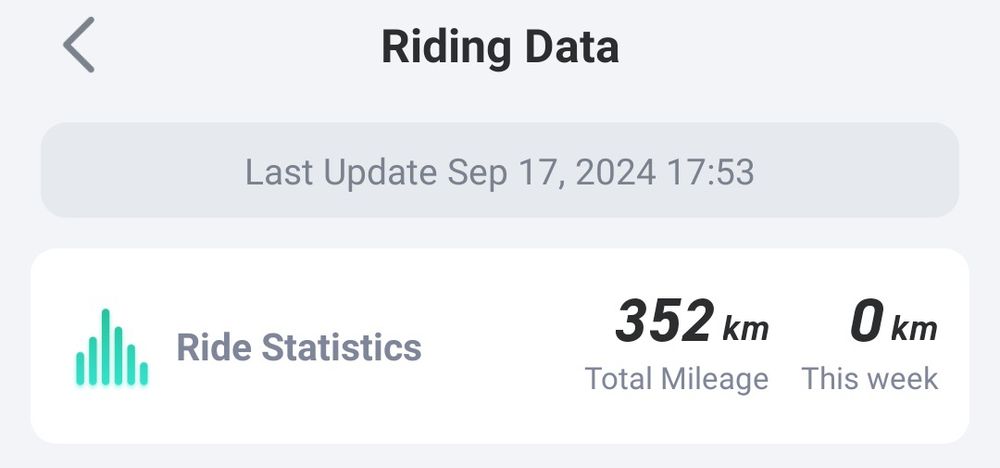The height and width of the screenshot is (468, 1000).
Task: Open the Ride Statistics label
Action: click(298, 348)
